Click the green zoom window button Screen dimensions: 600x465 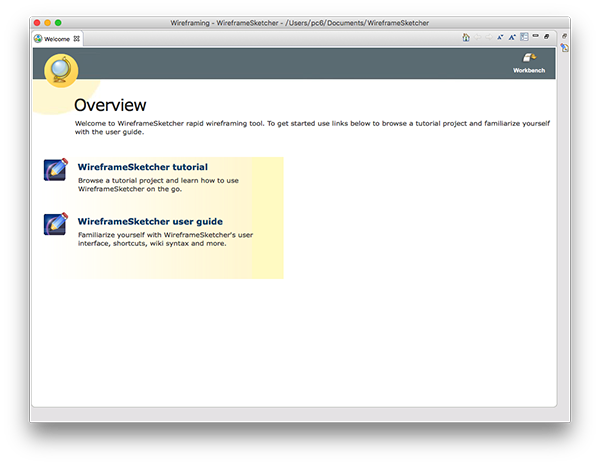click(58, 23)
